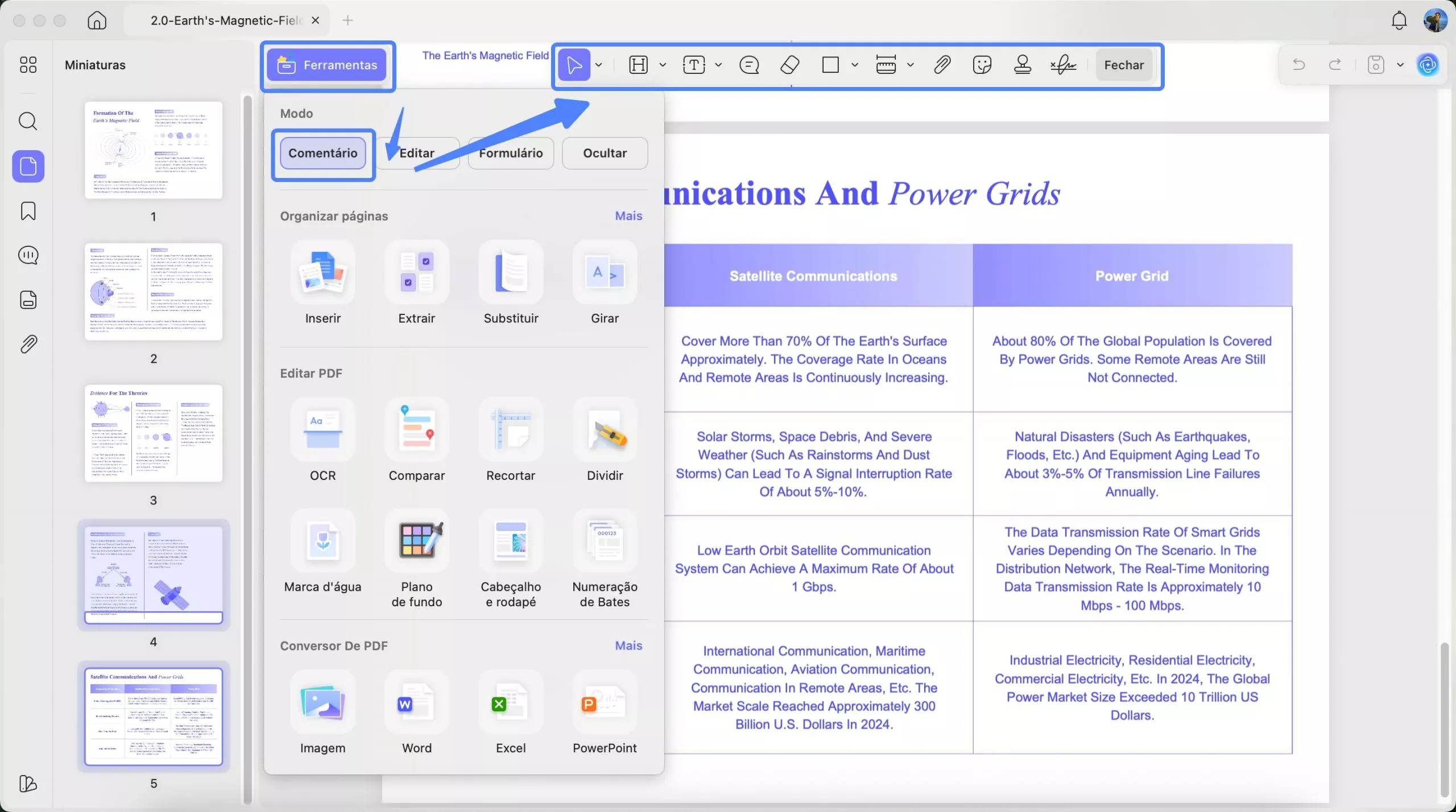
Task: Open the OCR tool
Action: pyautogui.click(x=322, y=430)
